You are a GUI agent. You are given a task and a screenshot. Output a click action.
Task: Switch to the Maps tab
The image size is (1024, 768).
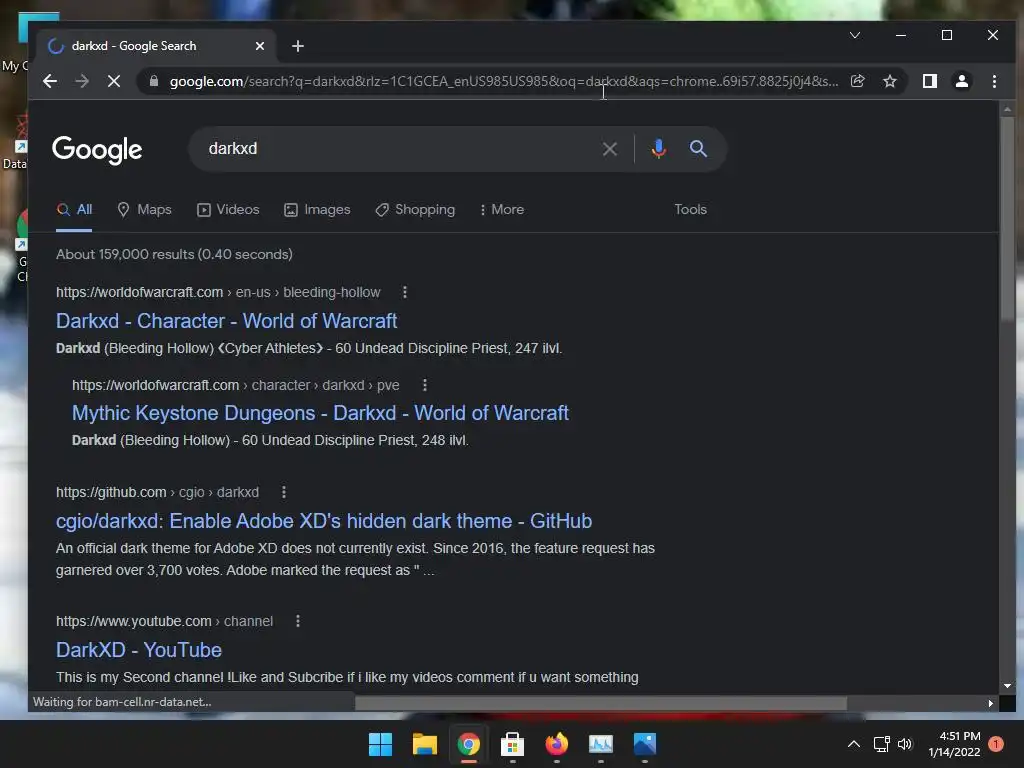click(144, 210)
